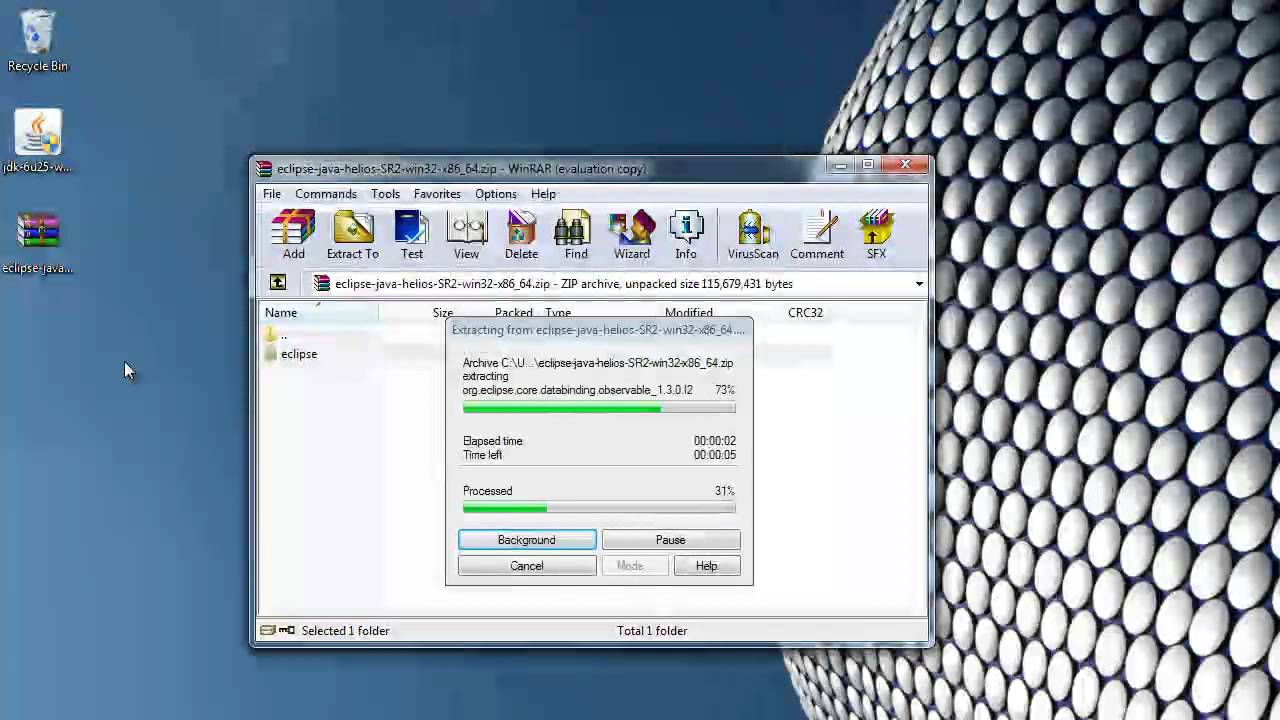This screenshot has height=720, width=1280.
Task: Click the Extract To toolbar icon
Action: (352, 235)
